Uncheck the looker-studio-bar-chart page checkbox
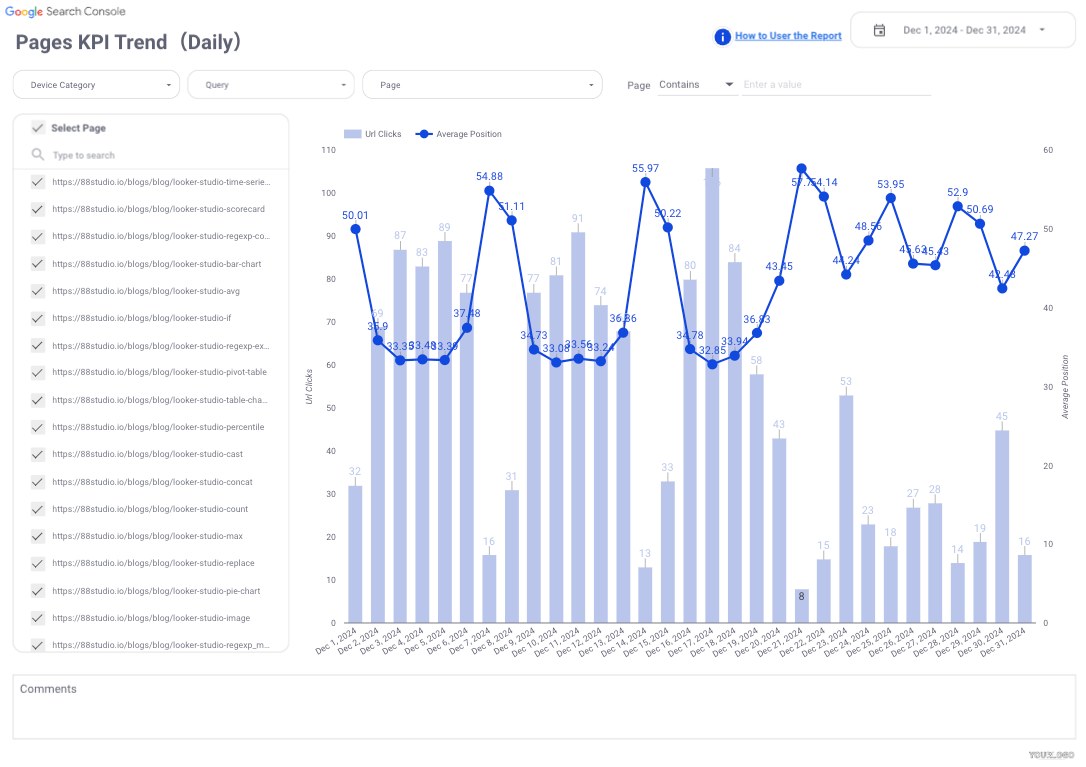Image resolution: width=1086 pixels, height=767 pixels. pyautogui.click(x=38, y=264)
